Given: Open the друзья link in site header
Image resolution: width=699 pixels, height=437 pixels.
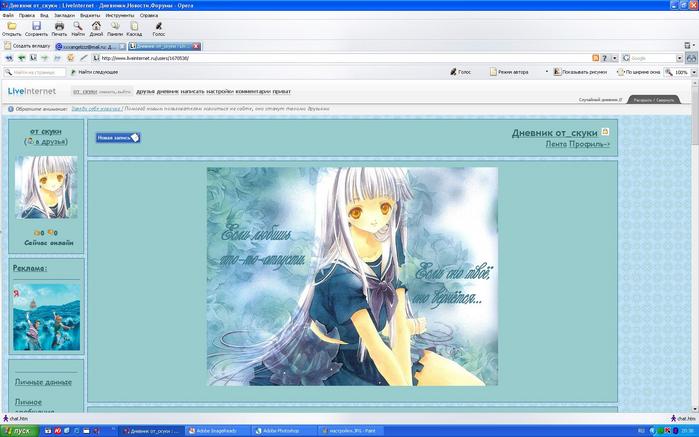Looking at the screenshot, I should point(145,91).
